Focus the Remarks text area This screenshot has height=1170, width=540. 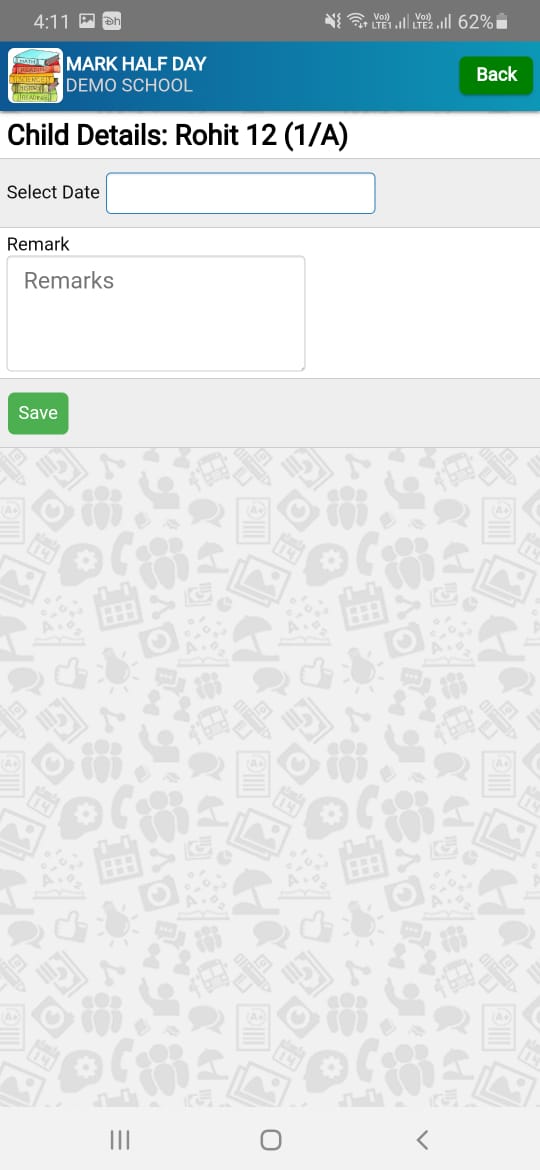pos(156,313)
